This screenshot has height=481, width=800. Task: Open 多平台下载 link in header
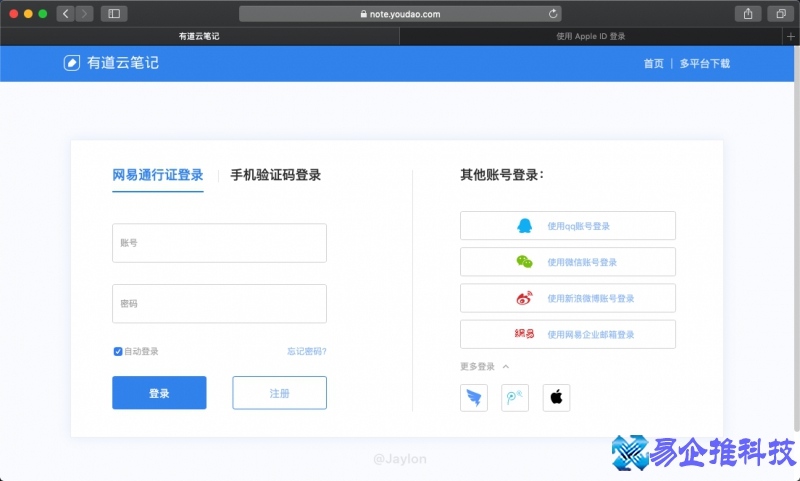pos(705,63)
